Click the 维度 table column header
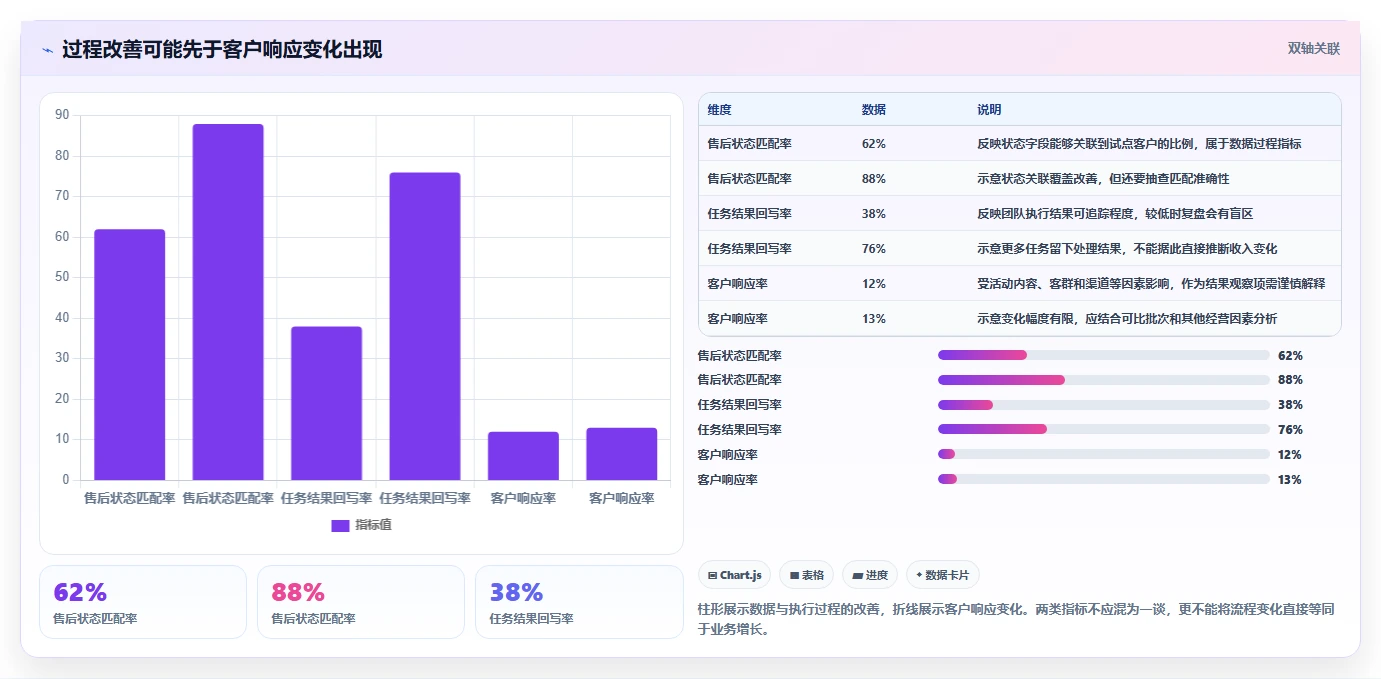Screen dimensions: 1381x679 (x=720, y=110)
